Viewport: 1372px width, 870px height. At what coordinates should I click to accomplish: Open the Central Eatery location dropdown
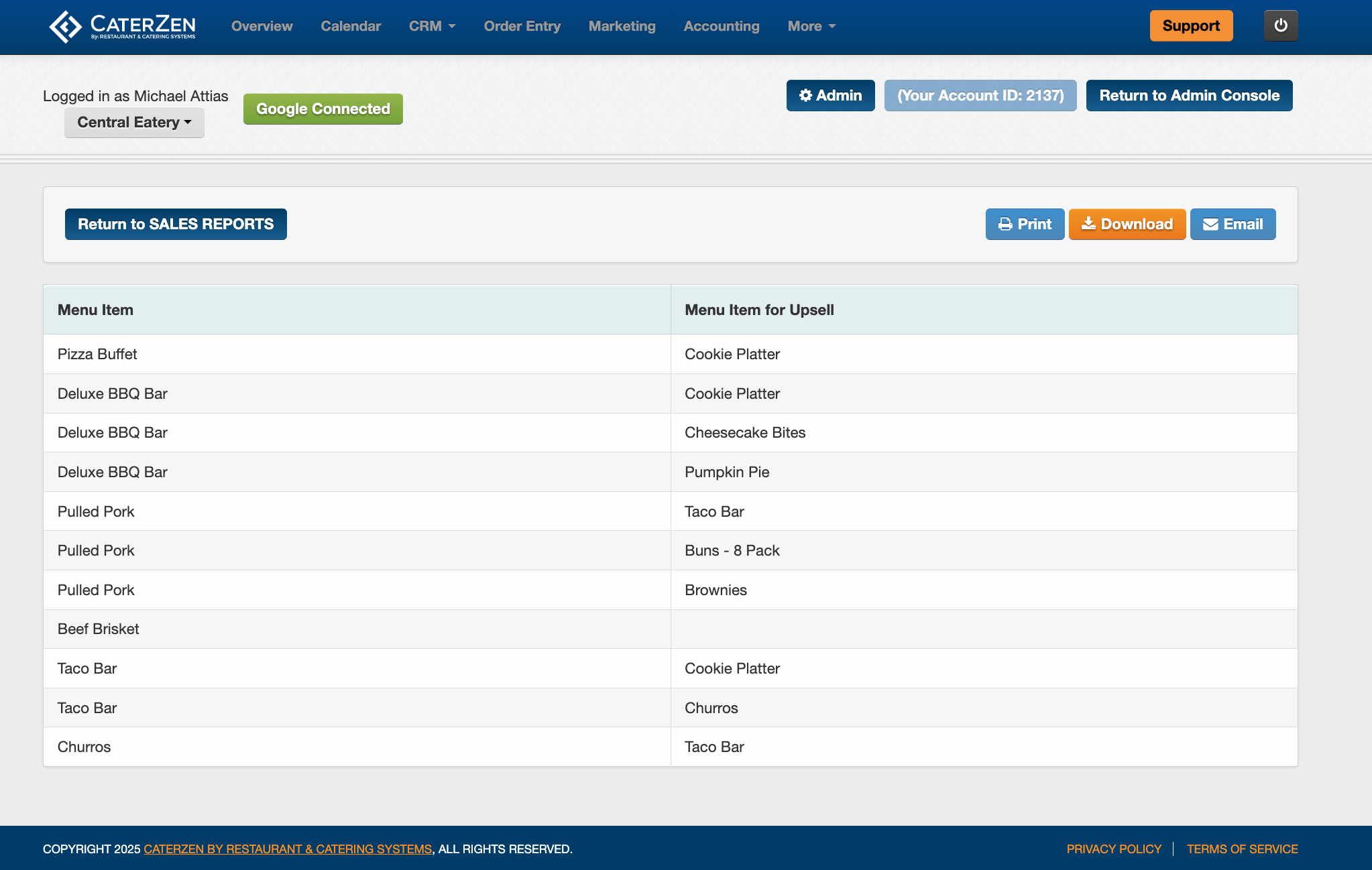(134, 122)
